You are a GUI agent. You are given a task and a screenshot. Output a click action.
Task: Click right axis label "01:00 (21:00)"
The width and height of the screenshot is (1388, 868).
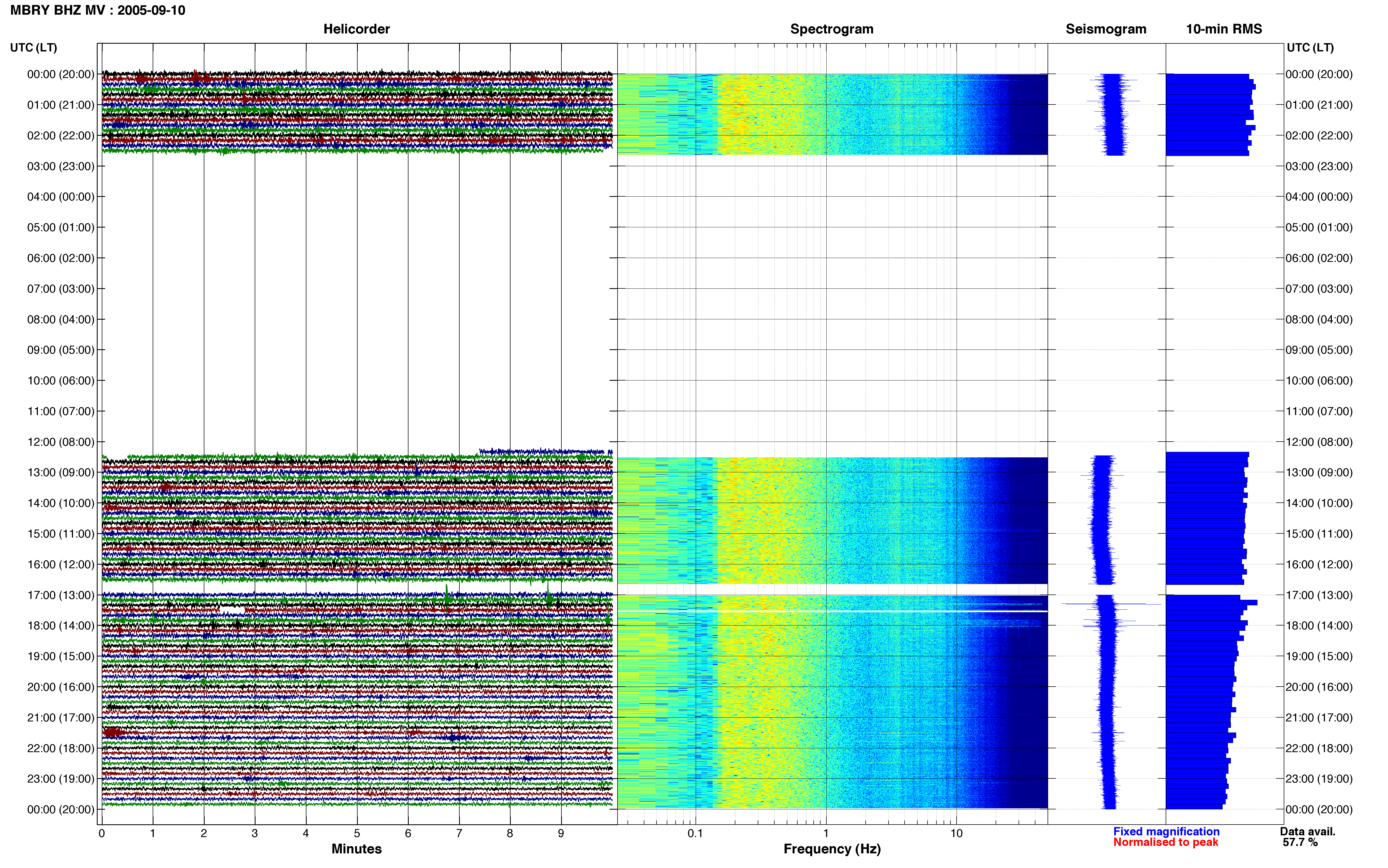pyautogui.click(x=1319, y=105)
